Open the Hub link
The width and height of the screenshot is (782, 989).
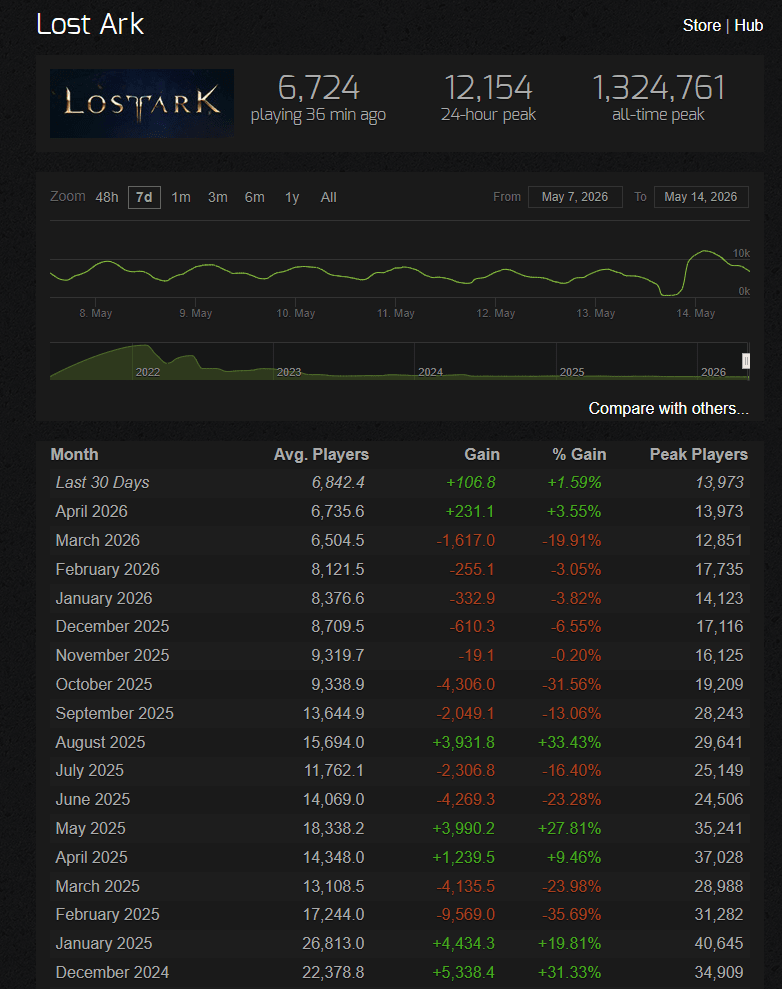749,26
